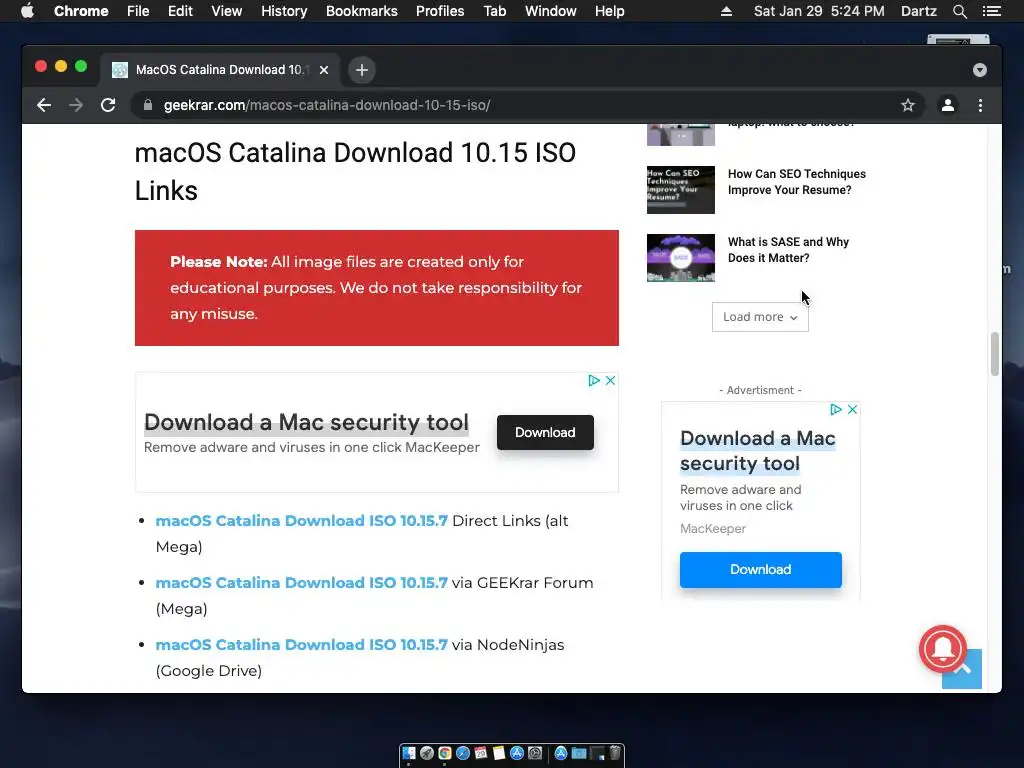Open Calendar from the Dock

(x=481, y=753)
